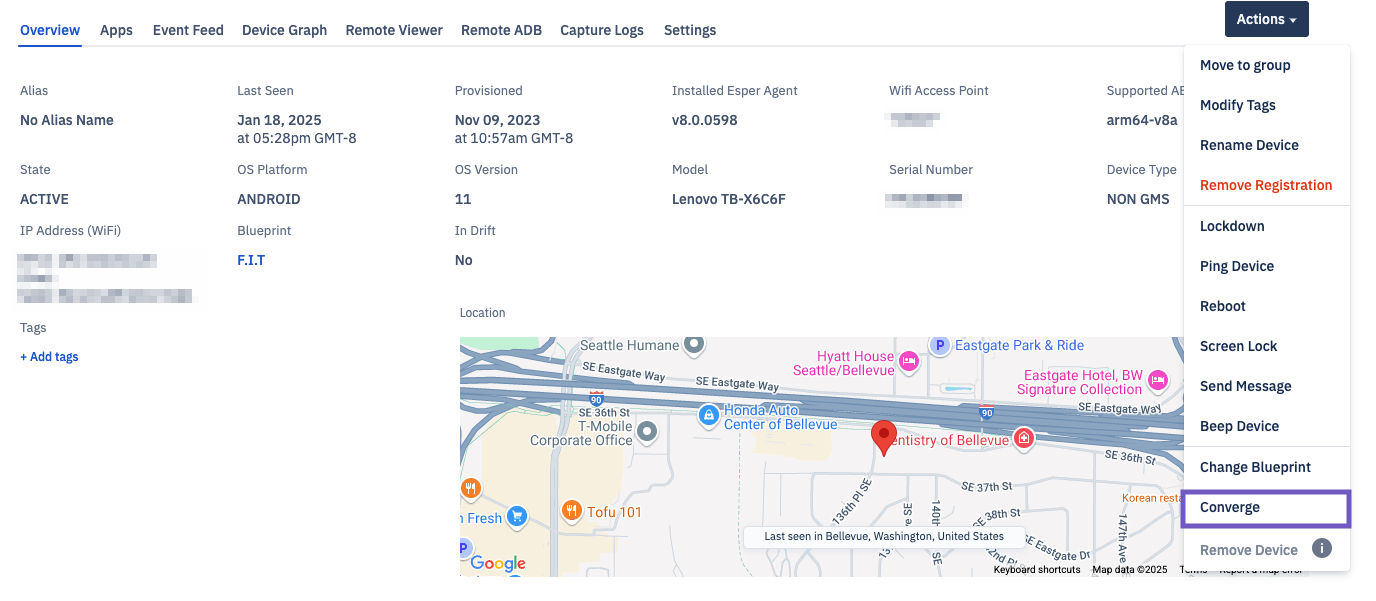
Task: Click the v8.0.0598 Esper Agent version
Action: click(705, 120)
